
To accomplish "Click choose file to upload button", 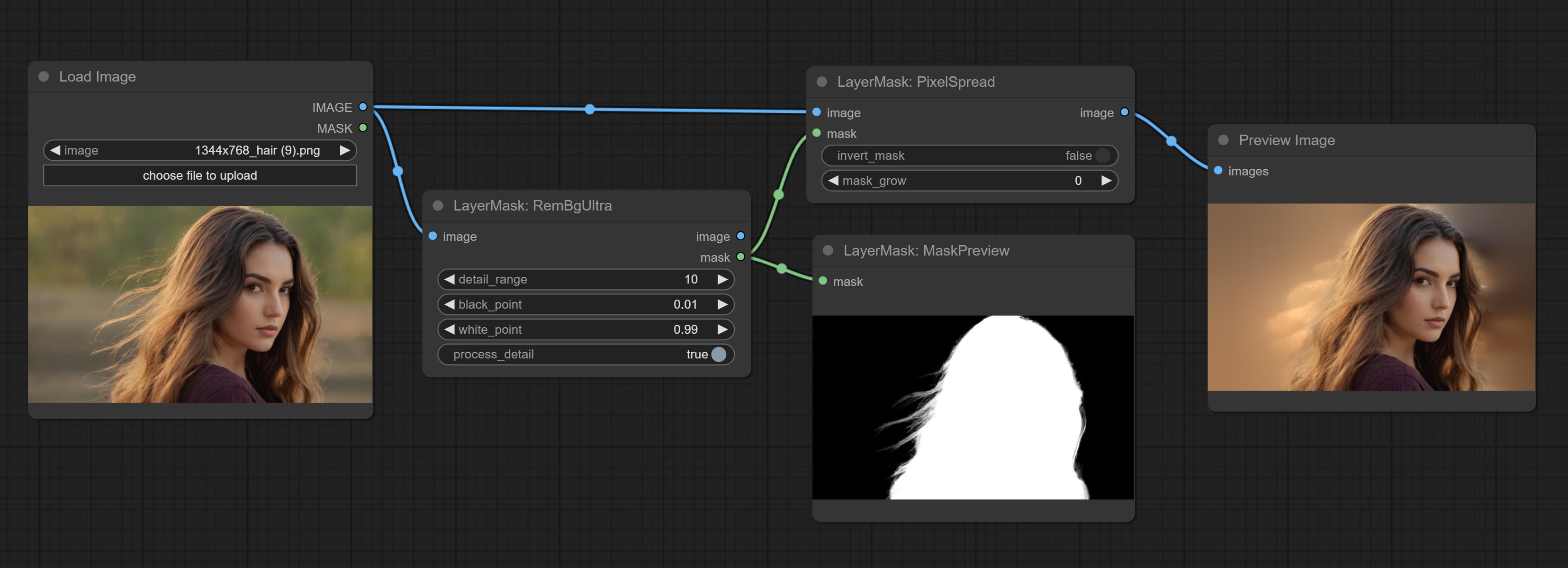I will (x=199, y=175).
